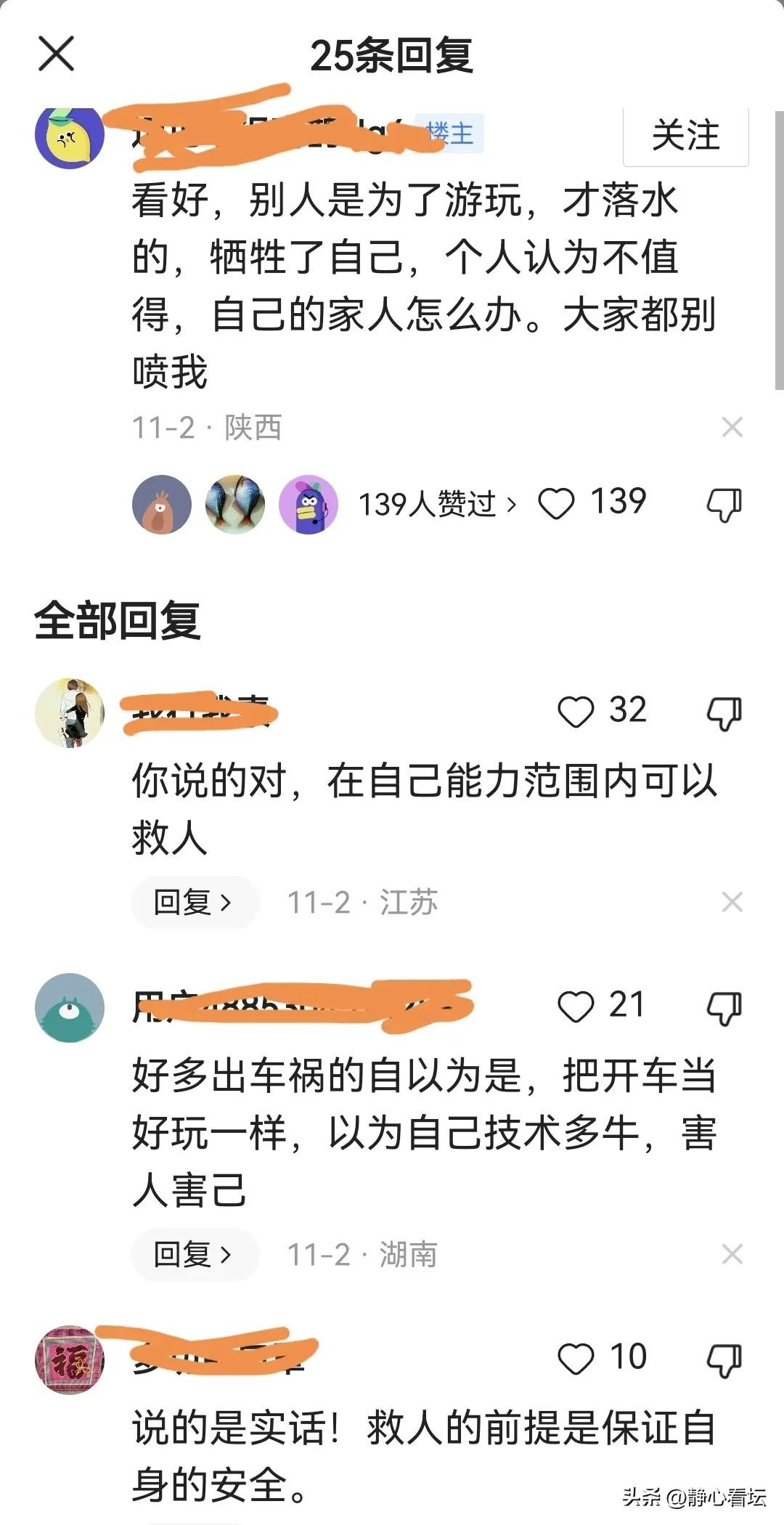Close the 25条回复 panel with the X

(x=56, y=54)
